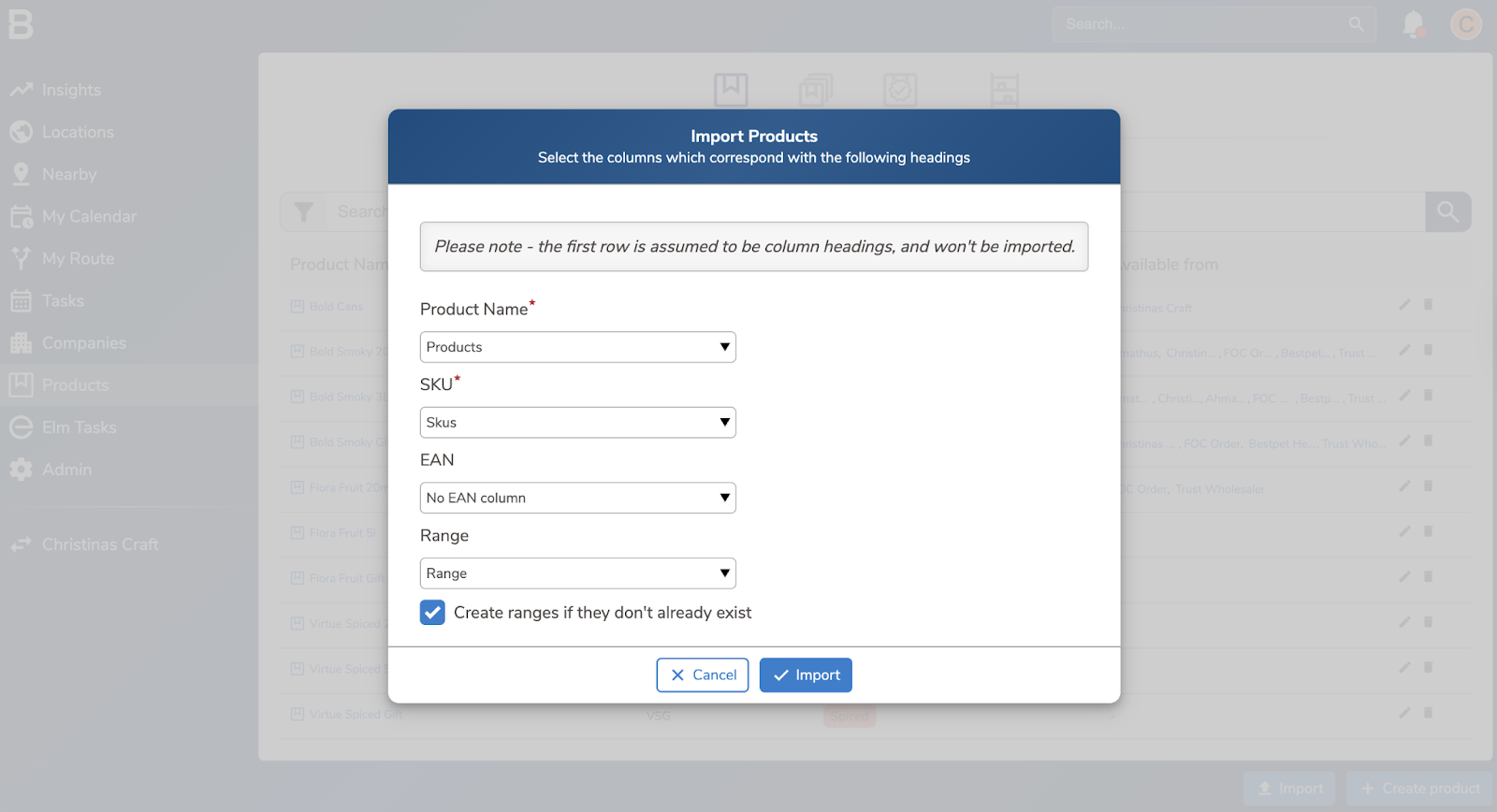Cancel the import dialog
Screen dimensions: 1497x812
[703, 675]
